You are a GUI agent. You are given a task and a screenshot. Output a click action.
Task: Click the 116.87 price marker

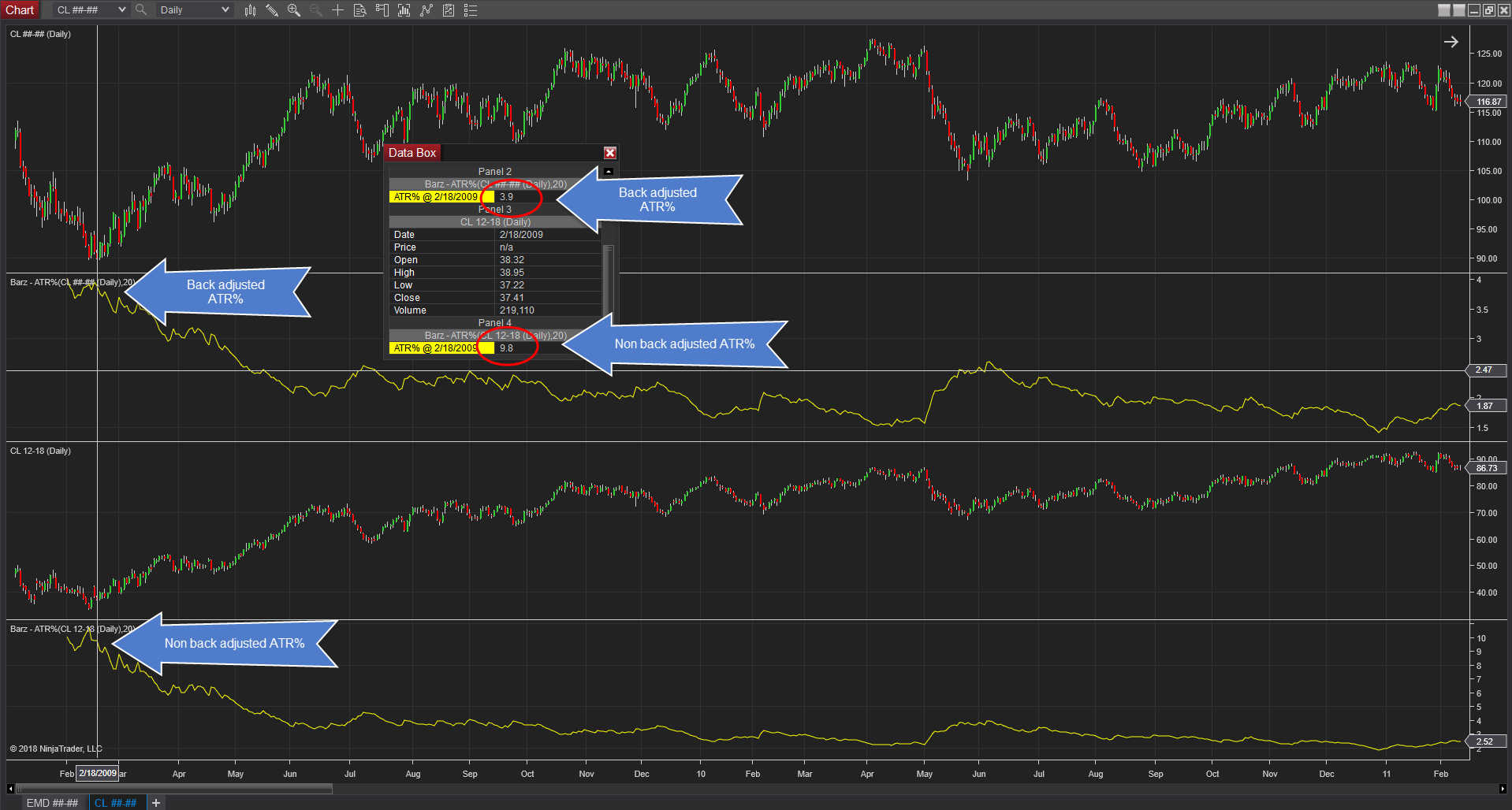click(x=1488, y=102)
